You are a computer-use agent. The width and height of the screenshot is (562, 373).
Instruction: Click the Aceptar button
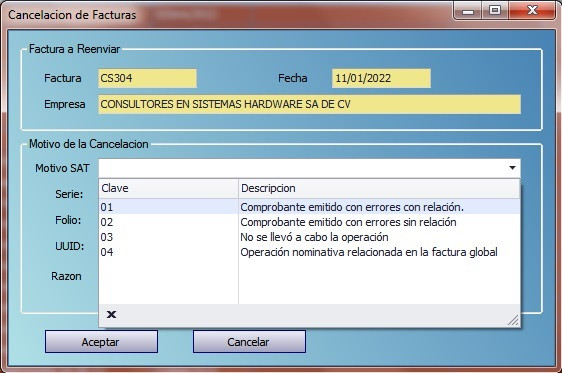pyautogui.click(x=101, y=342)
